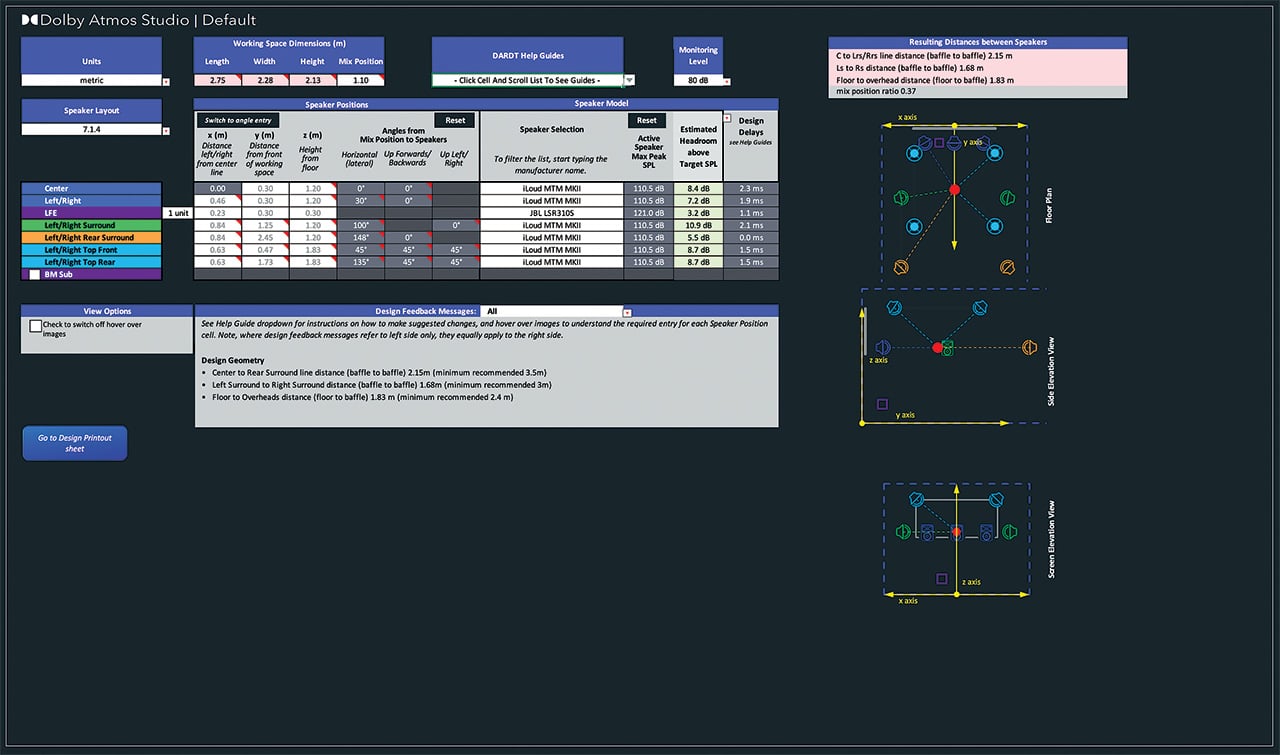Click the 121.0 dB max peak SPL cell
The height and width of the screenshot is (755, 1280).
(649, 213)
